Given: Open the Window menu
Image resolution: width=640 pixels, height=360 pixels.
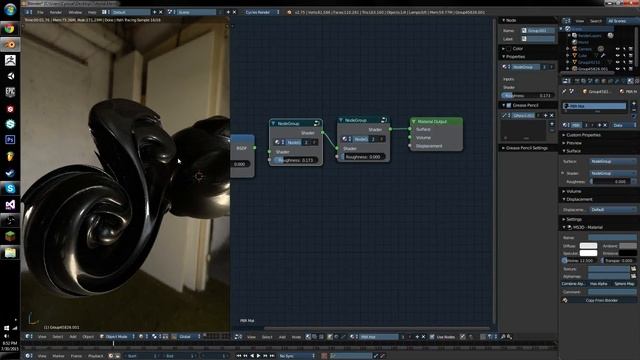Looking at the screenshot, I should (75, 12).
